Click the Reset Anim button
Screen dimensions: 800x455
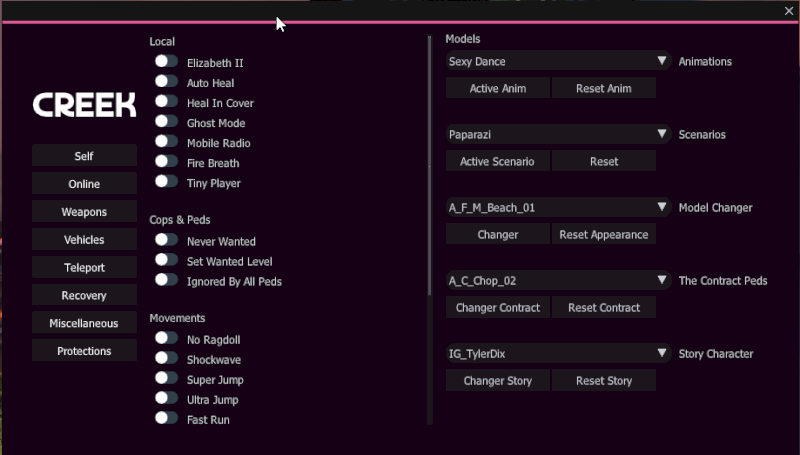click(604, 88)
